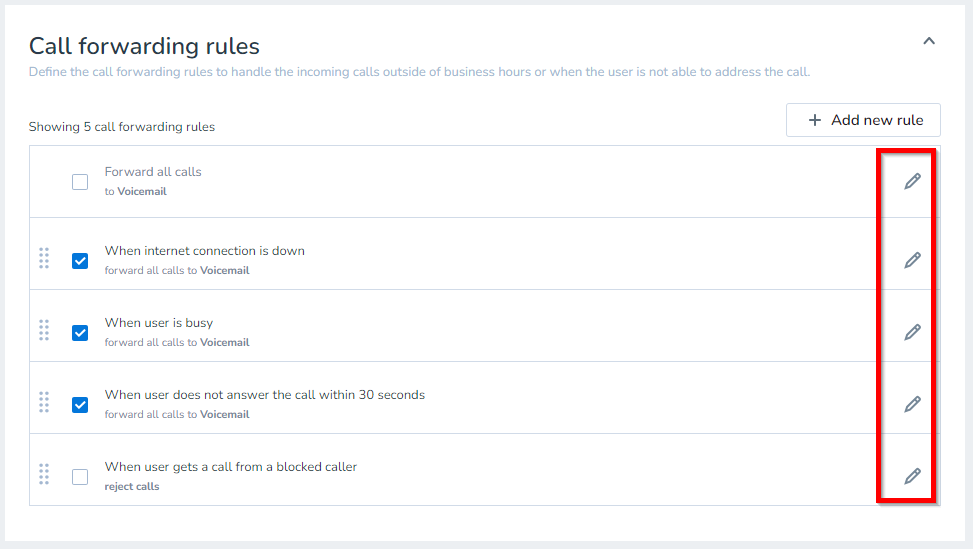Click the Add new rule button
The image size is (973, 549).
click(863, 120)
